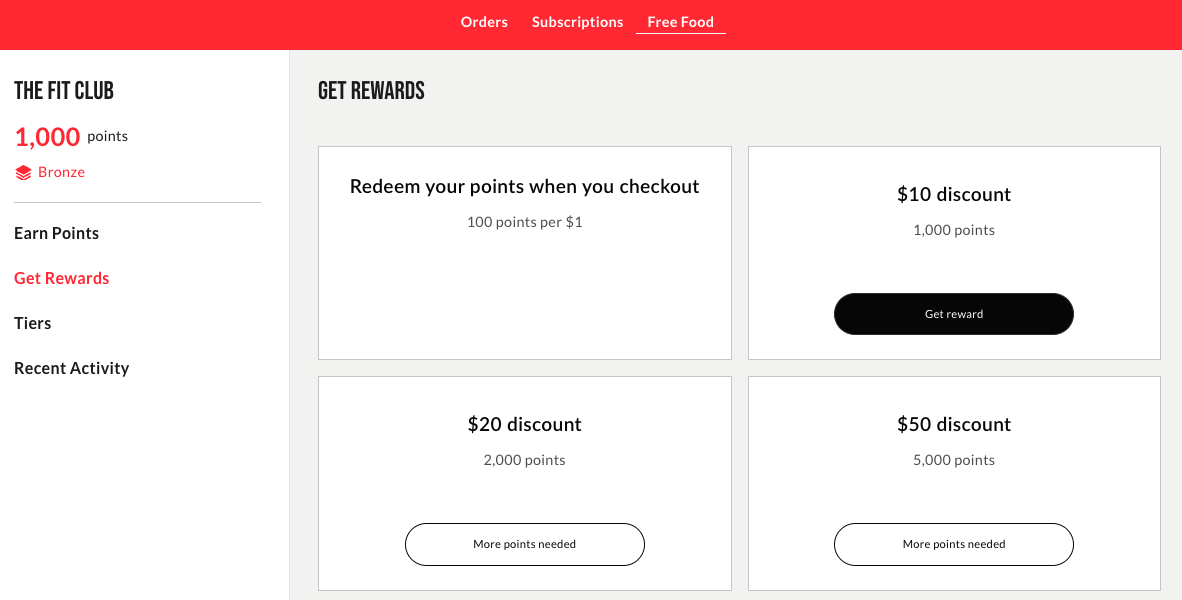Image resolution: width=1182 pixels, height=600 pixels.
Task: Click More points needed under $20 discount
Action: pyautogui.click(x=524, y=544)
